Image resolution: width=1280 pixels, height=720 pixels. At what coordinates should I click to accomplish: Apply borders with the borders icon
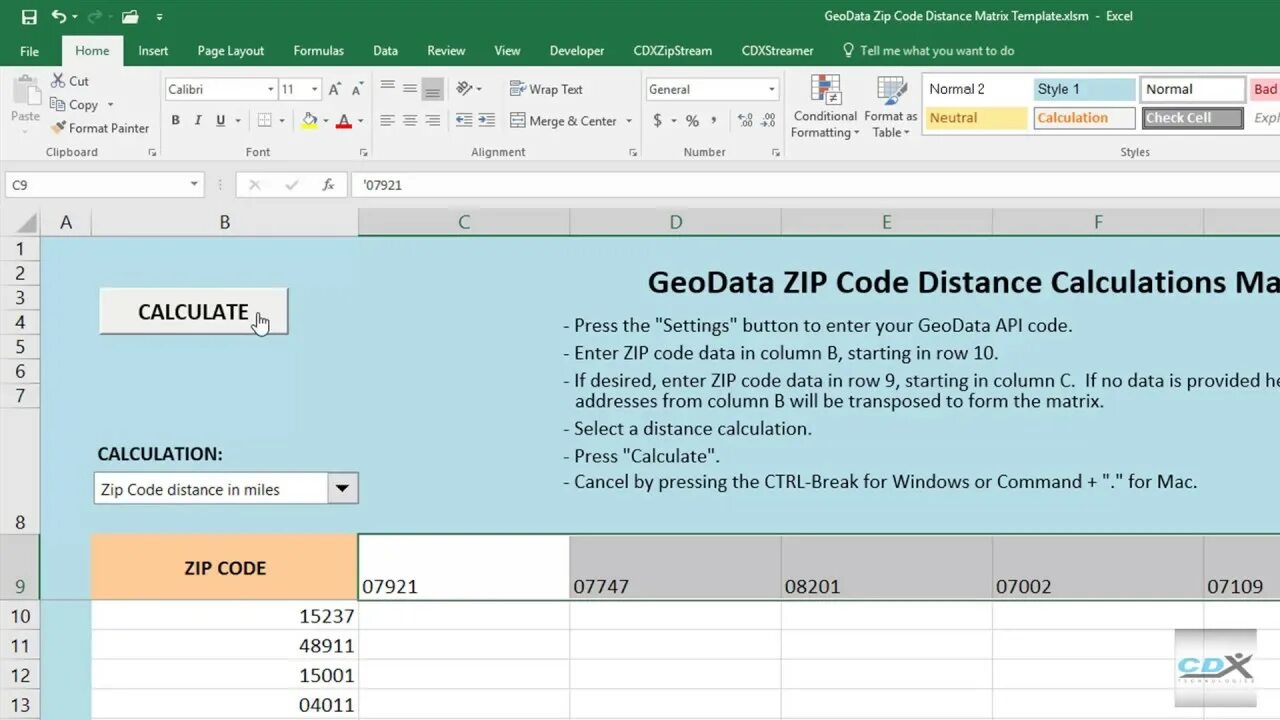point(264,121)
